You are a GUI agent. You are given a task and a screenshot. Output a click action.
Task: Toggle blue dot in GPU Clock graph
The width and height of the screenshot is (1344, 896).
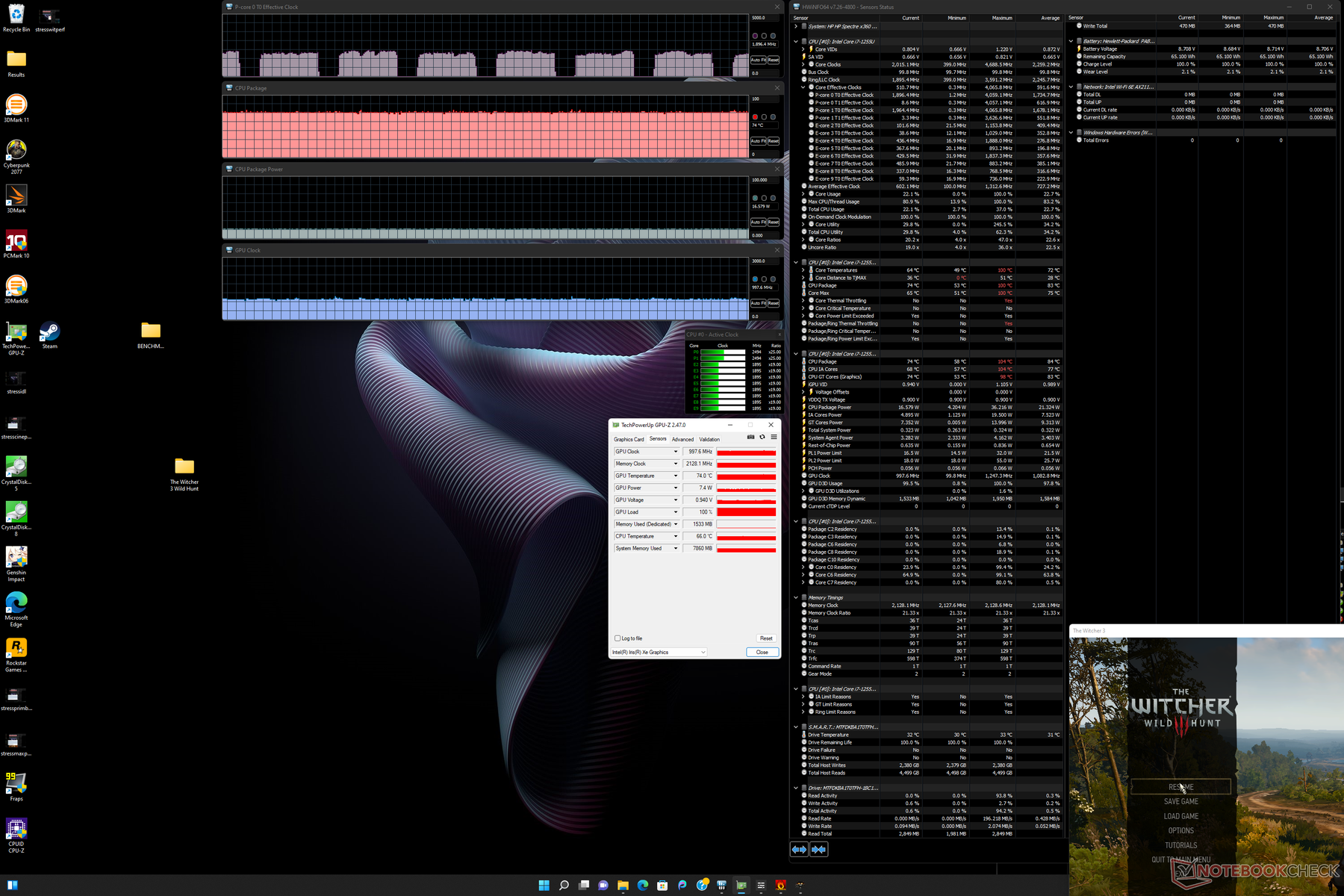755,279
